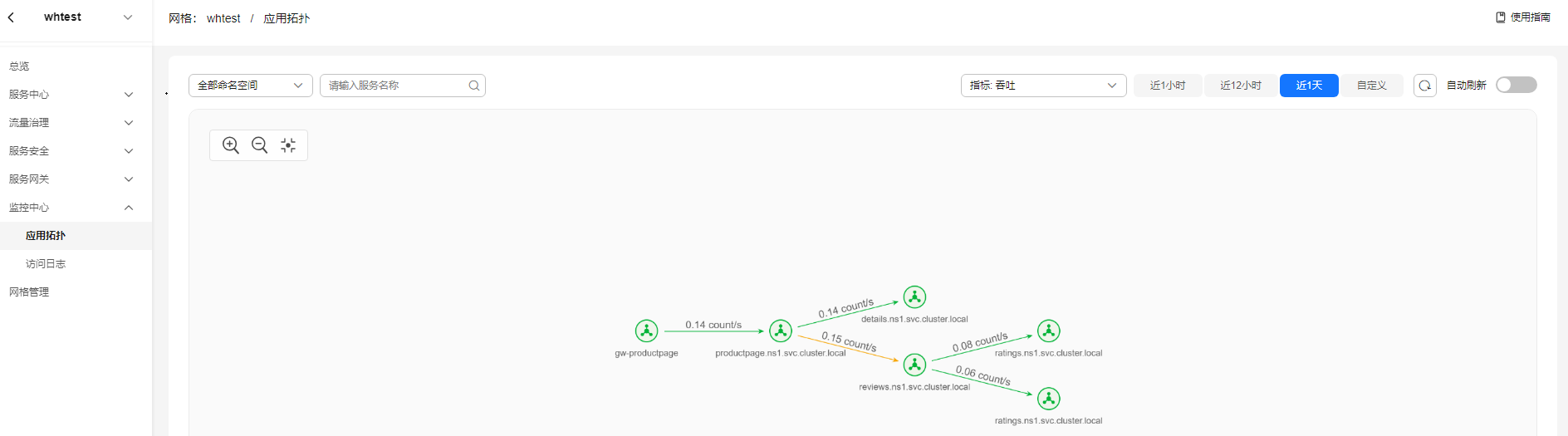The image size is (1568, 436).
Task: Click the 0.08 count/s edge label
Action: pyautogui.click(x=980, y=342)
